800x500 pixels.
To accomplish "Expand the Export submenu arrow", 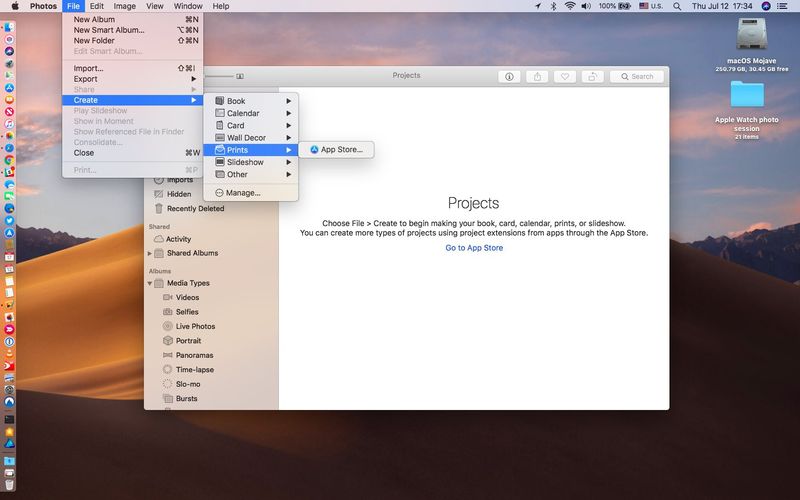I will pyautogui.click(x=194, y=79).
